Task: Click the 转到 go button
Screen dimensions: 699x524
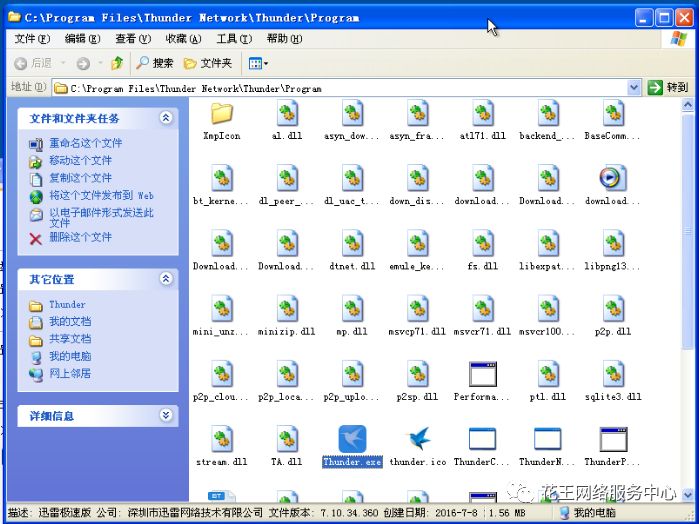Action: point(669,88)
